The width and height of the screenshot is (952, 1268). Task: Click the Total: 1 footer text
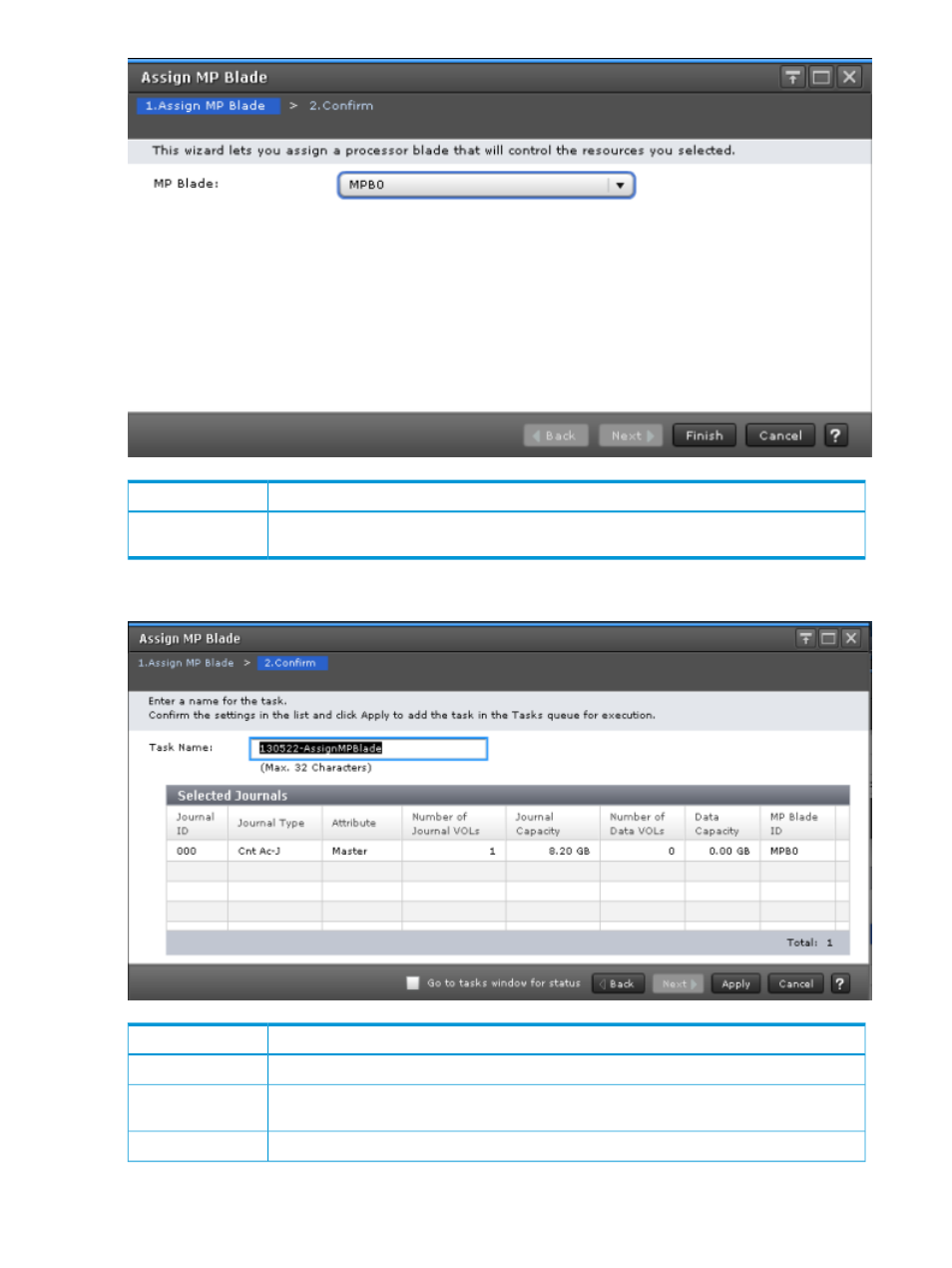coord(809,943)
